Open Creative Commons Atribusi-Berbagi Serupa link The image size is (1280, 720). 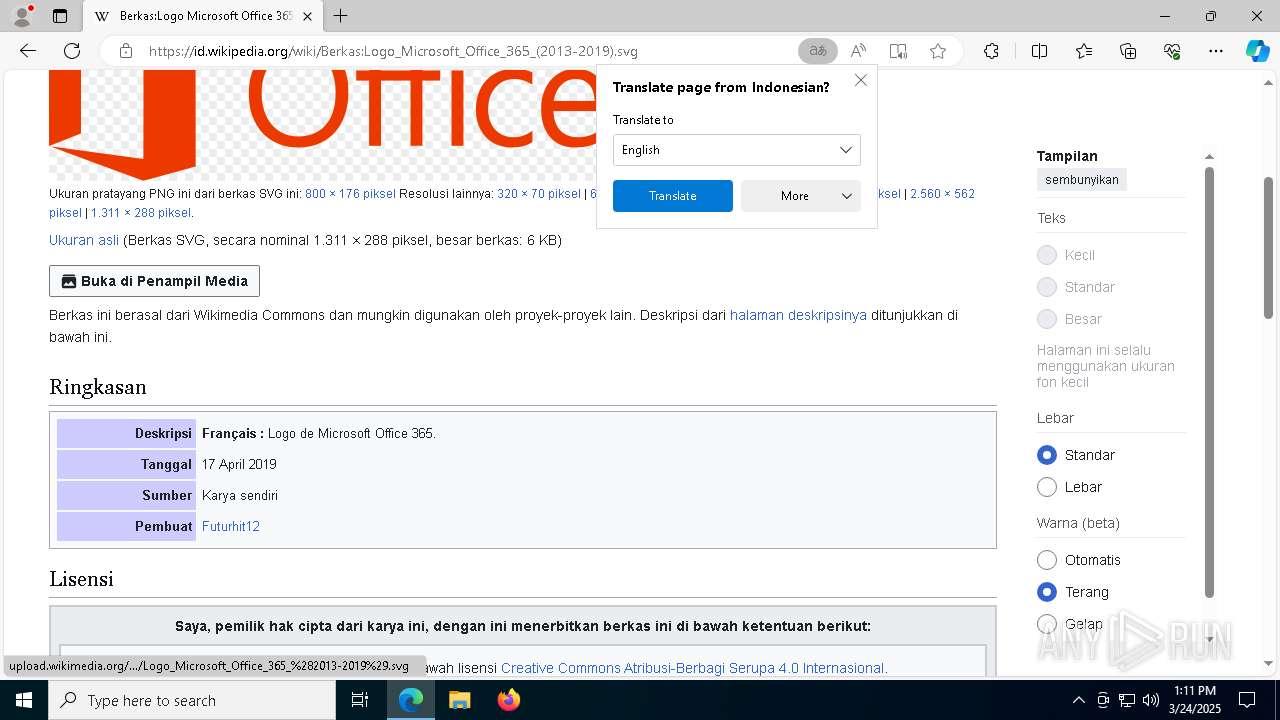pyautogui.click(x=693, y=668)
